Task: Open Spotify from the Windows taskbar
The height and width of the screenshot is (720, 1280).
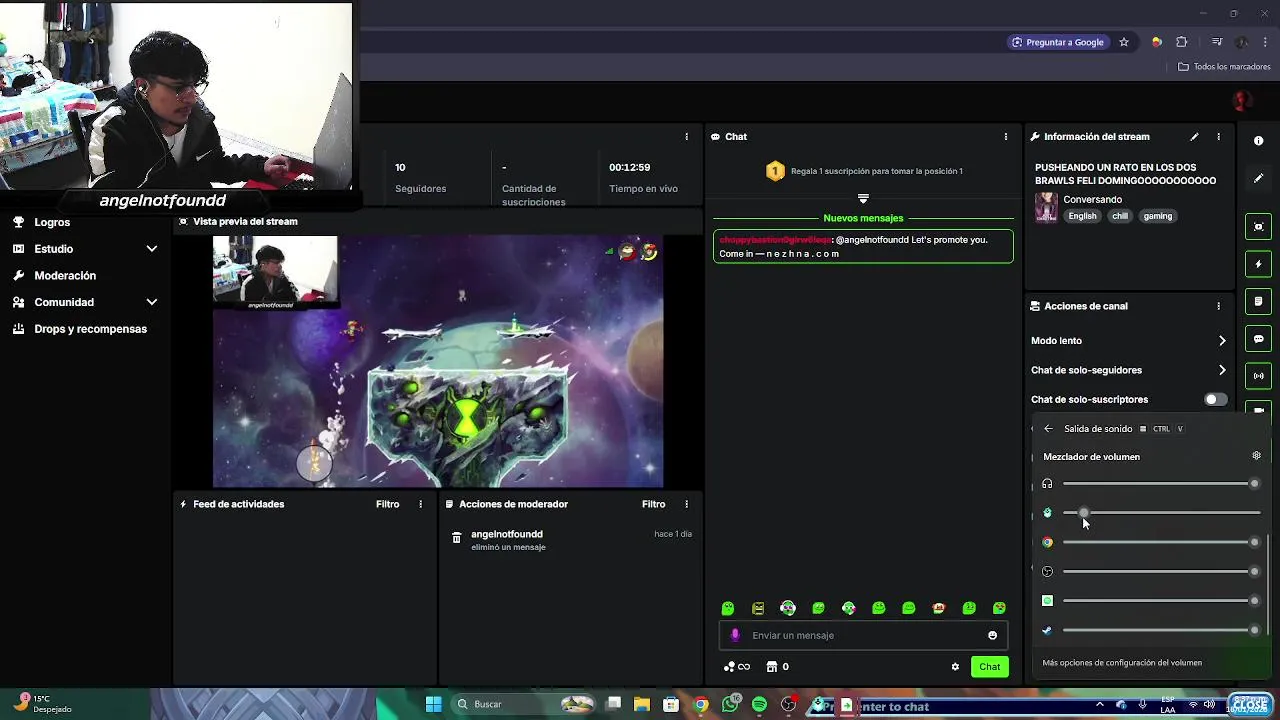Action: [x=759, y=705]
